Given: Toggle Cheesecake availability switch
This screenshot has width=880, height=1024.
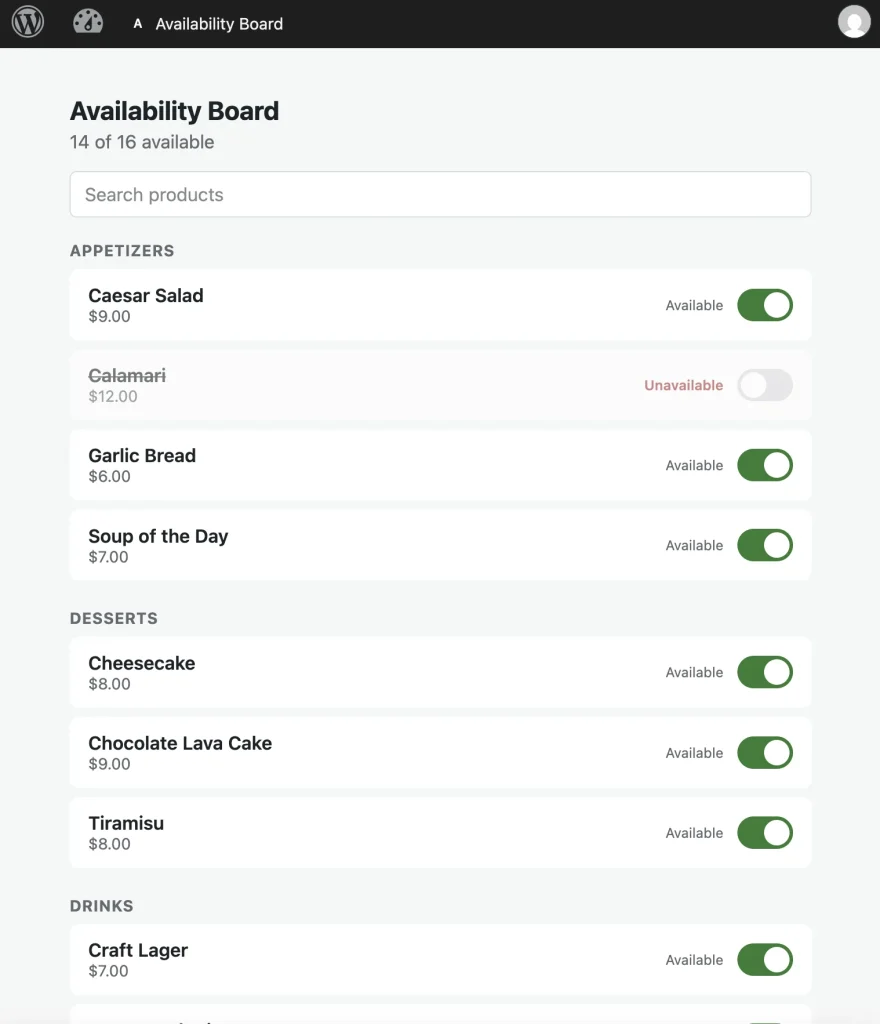Looking at the screenshot, I should click(764, 672).
